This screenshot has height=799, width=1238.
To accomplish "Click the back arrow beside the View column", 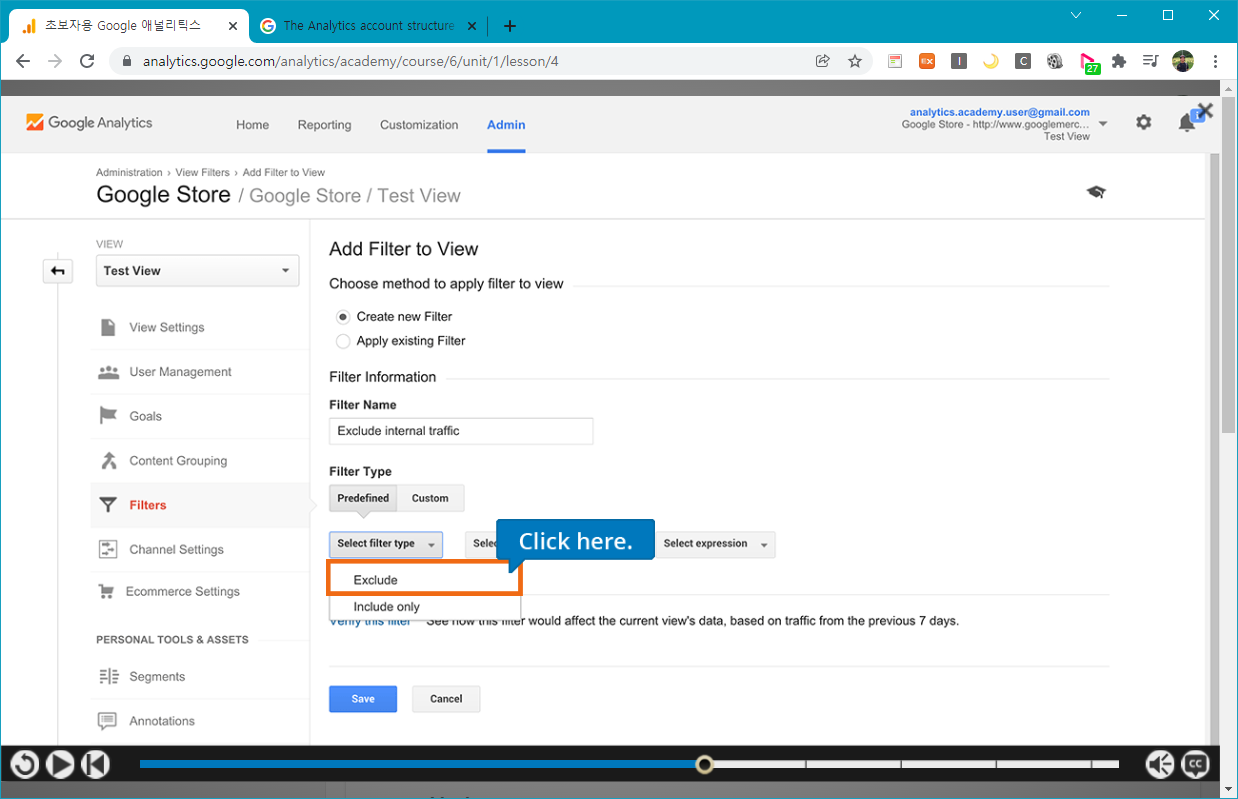I will coord(58,271).
